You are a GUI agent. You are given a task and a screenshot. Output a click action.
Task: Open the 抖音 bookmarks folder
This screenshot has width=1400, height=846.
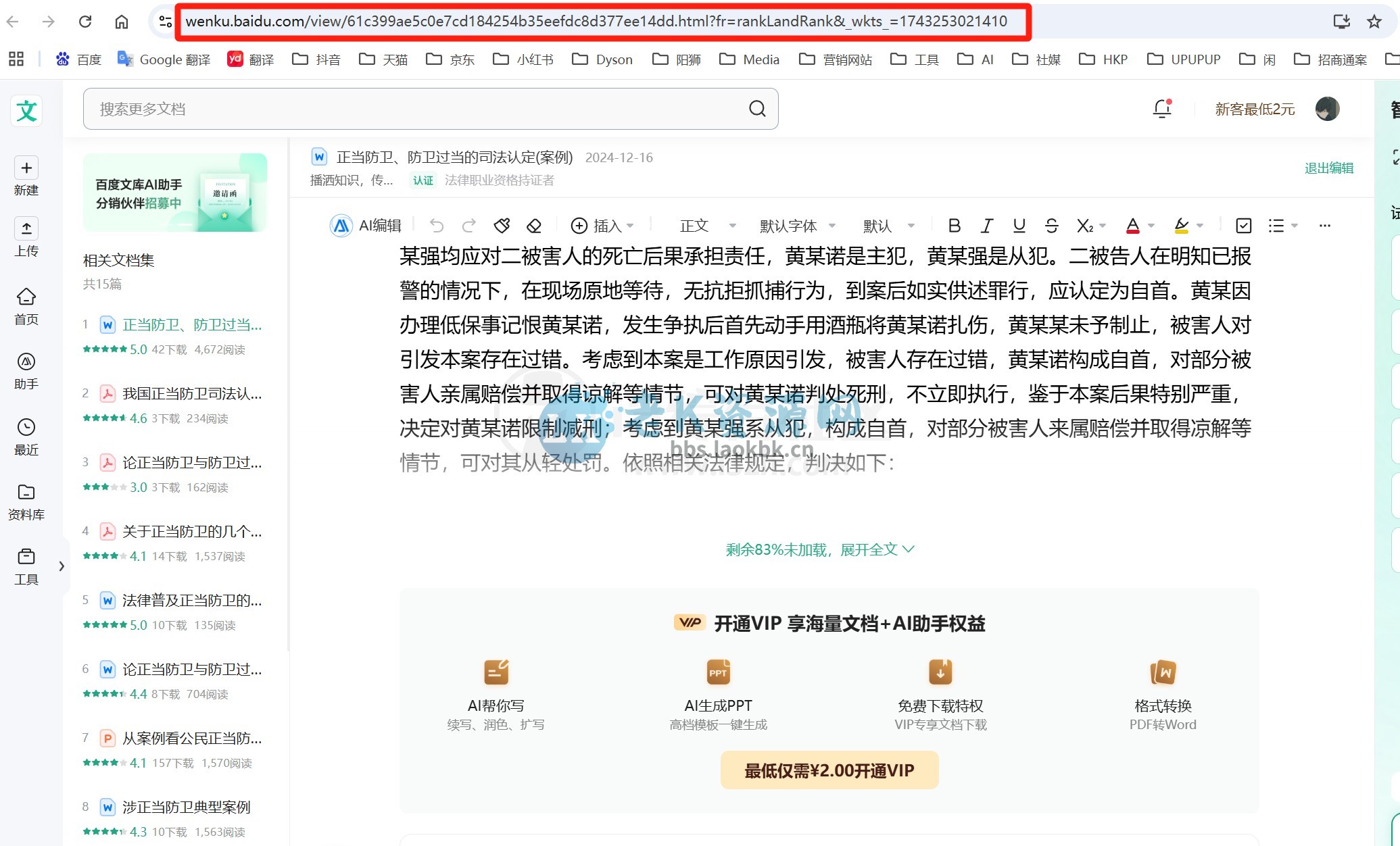pos(316,59)
